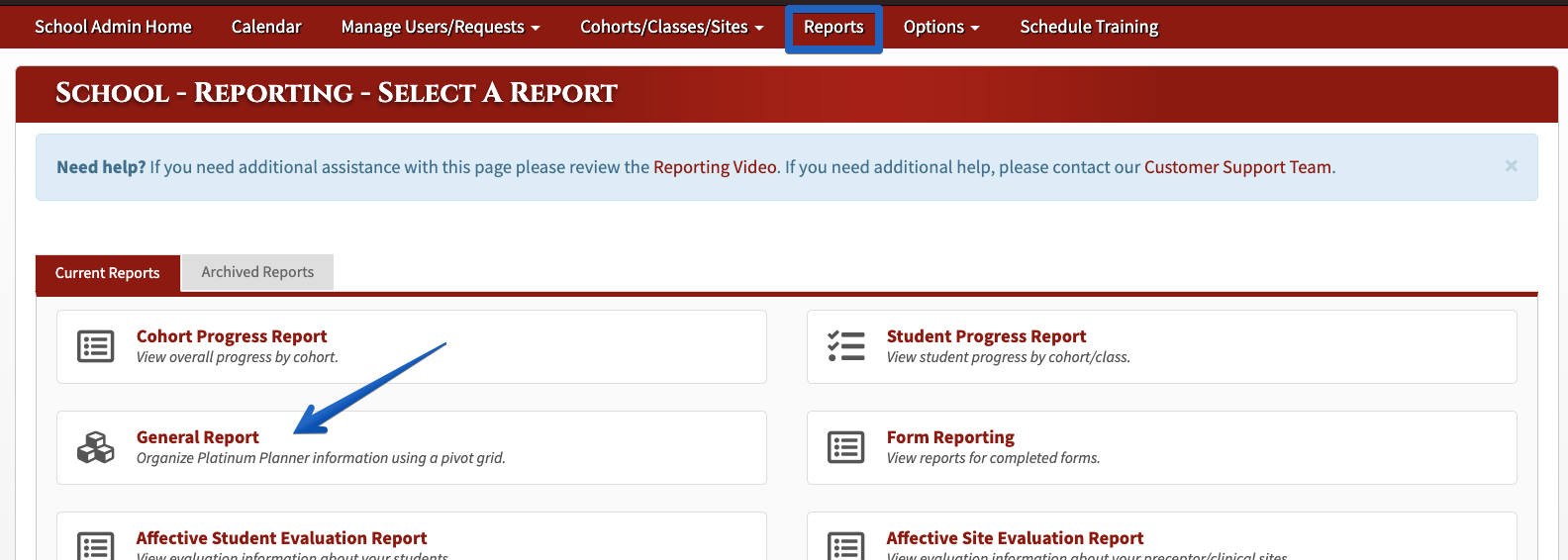
Task: Open the Reports menu item
Action: pyautogui.click(x=833, y=27)
